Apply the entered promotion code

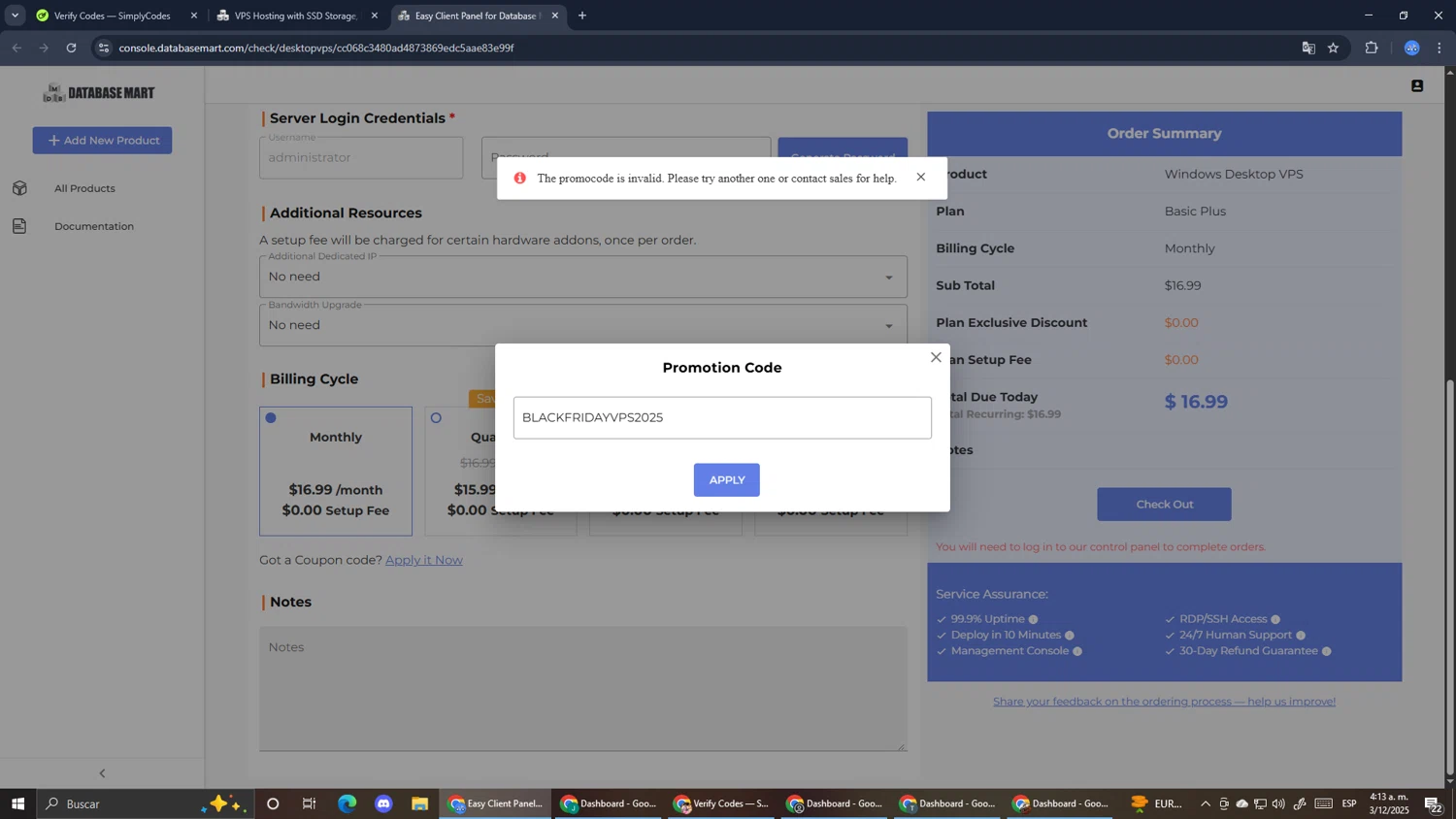726,480
